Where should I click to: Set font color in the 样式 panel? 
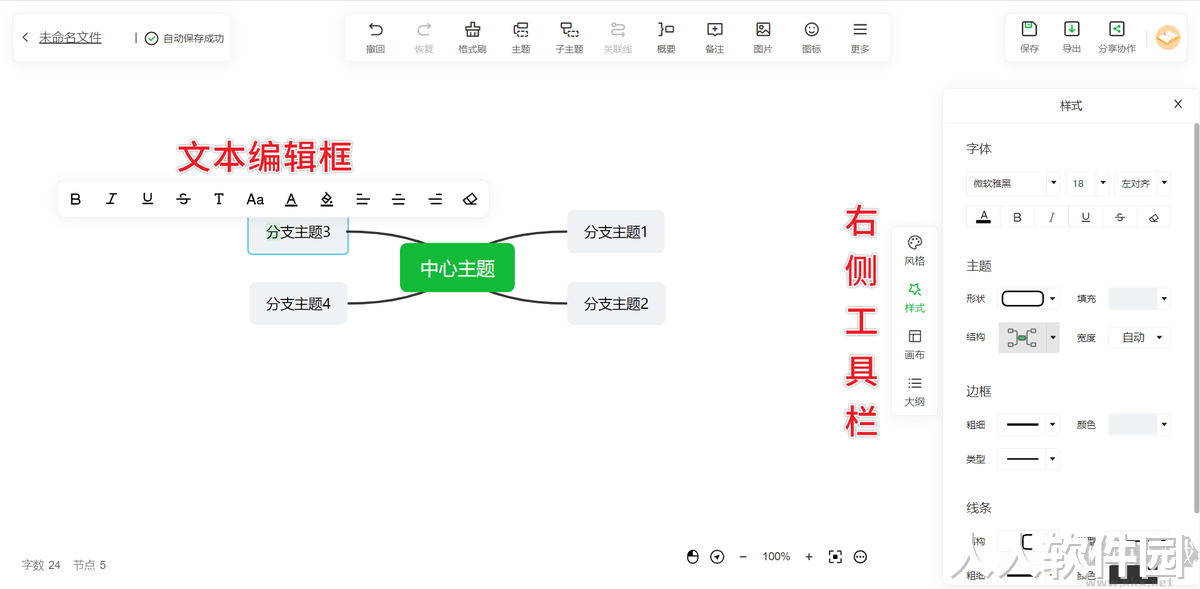tap(984, 217)
